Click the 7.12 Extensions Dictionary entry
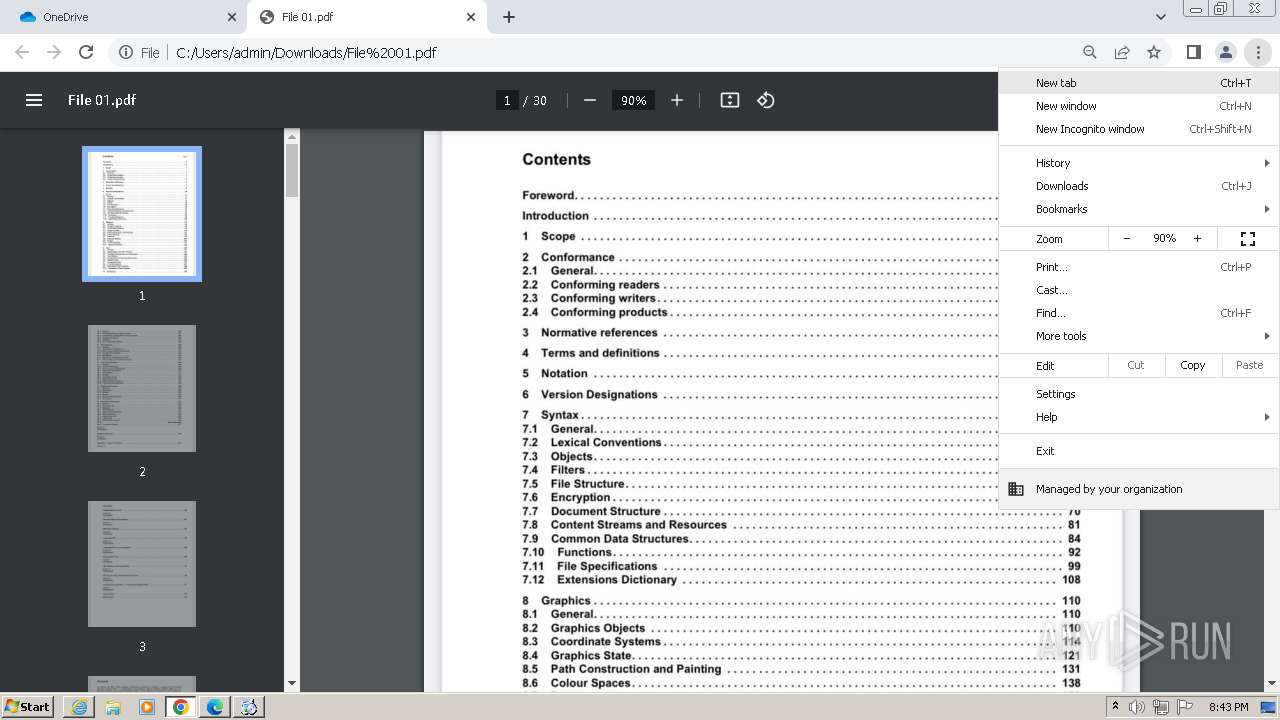 pos(801,580)
